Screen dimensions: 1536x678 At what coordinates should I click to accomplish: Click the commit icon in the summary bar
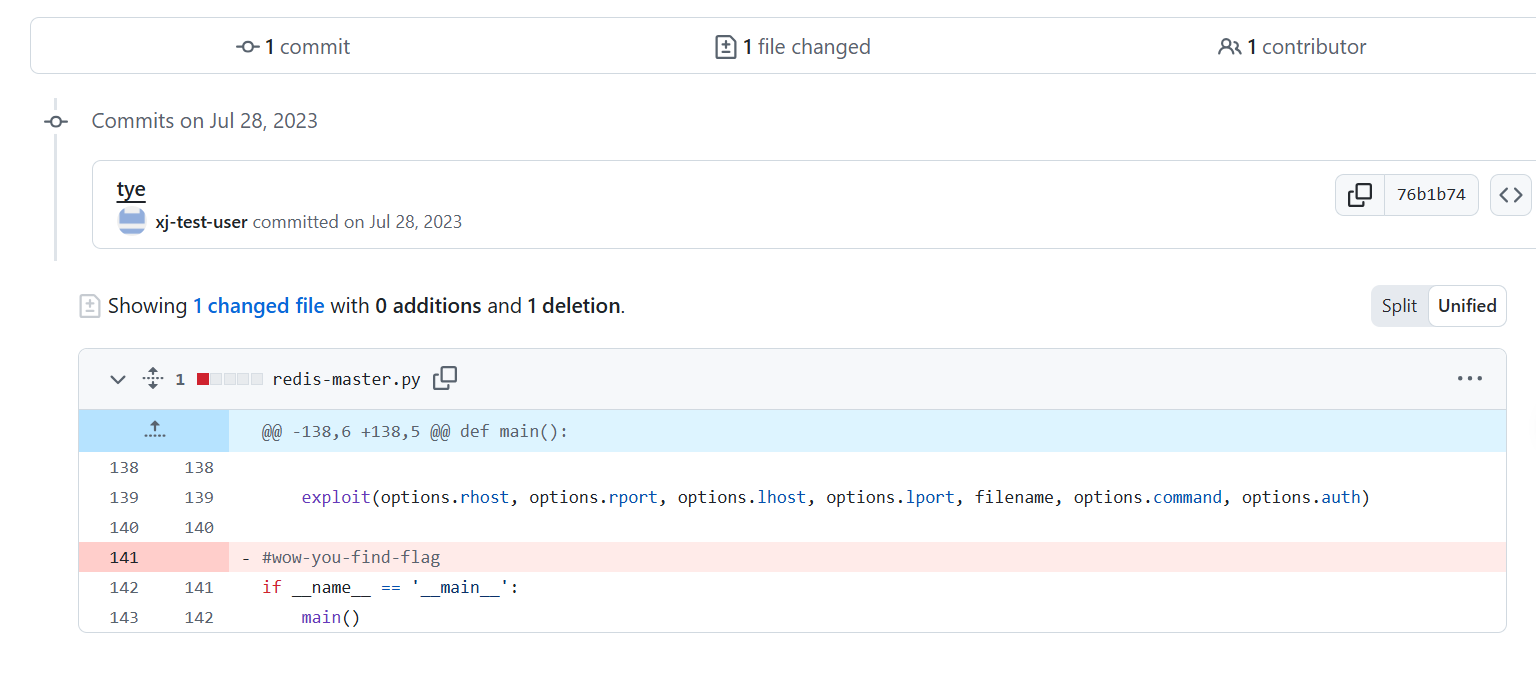(x=248, y=47)
